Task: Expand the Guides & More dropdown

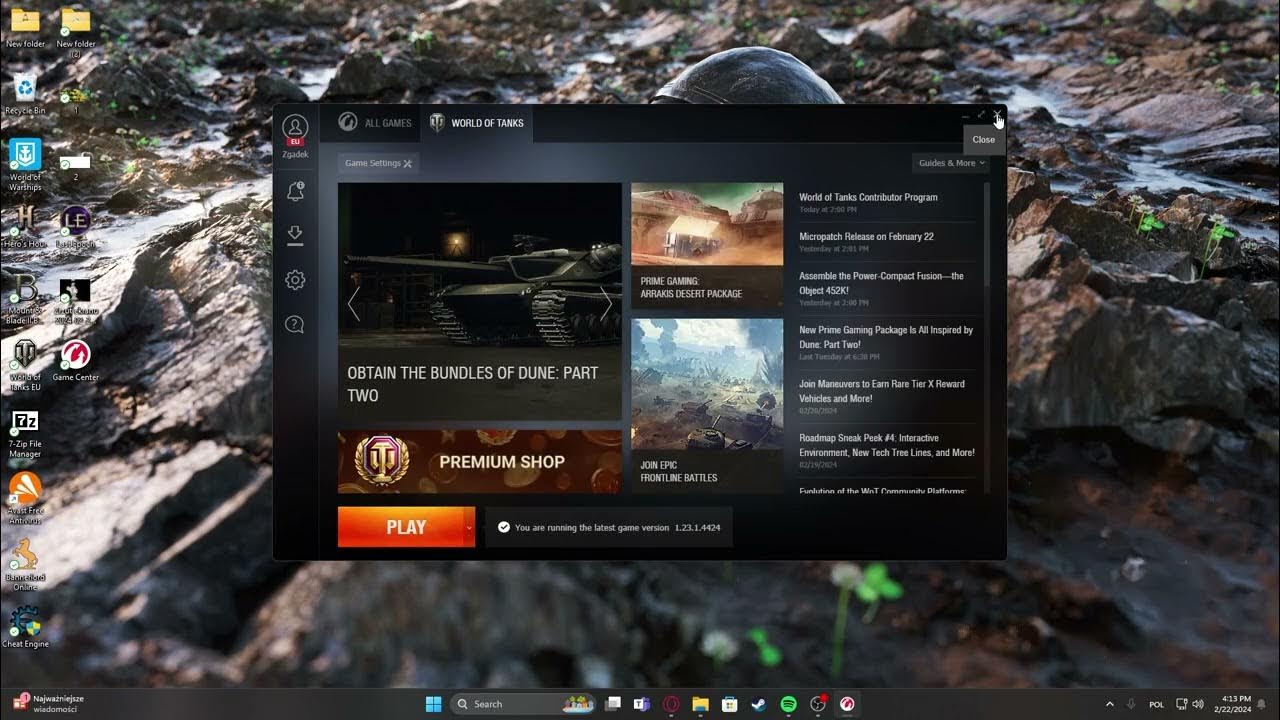Action: click(x=949, y=162)
